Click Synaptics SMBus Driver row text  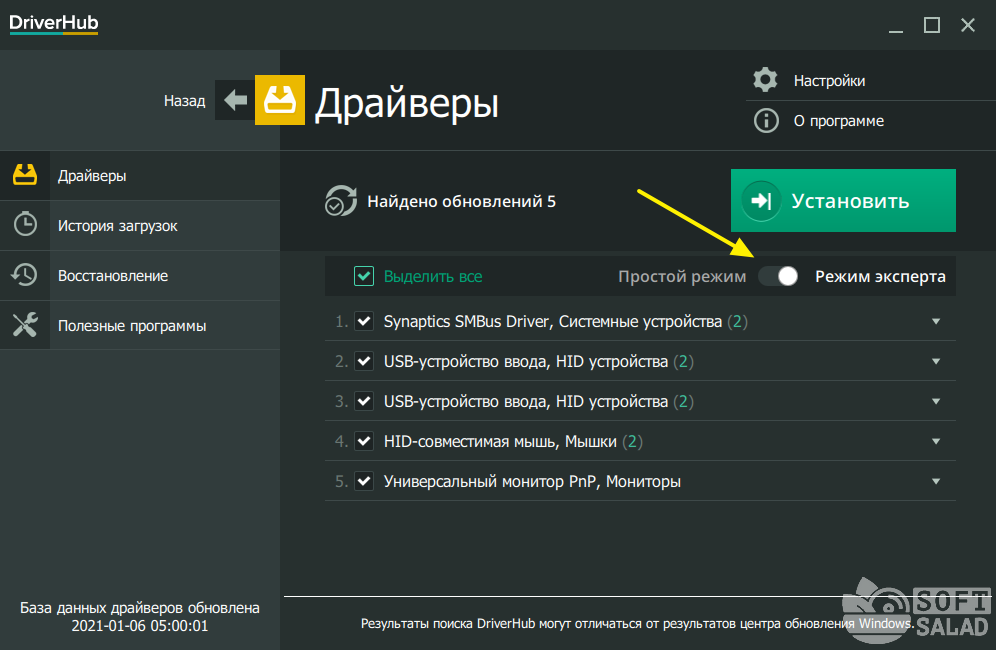(x=565, y=322)
